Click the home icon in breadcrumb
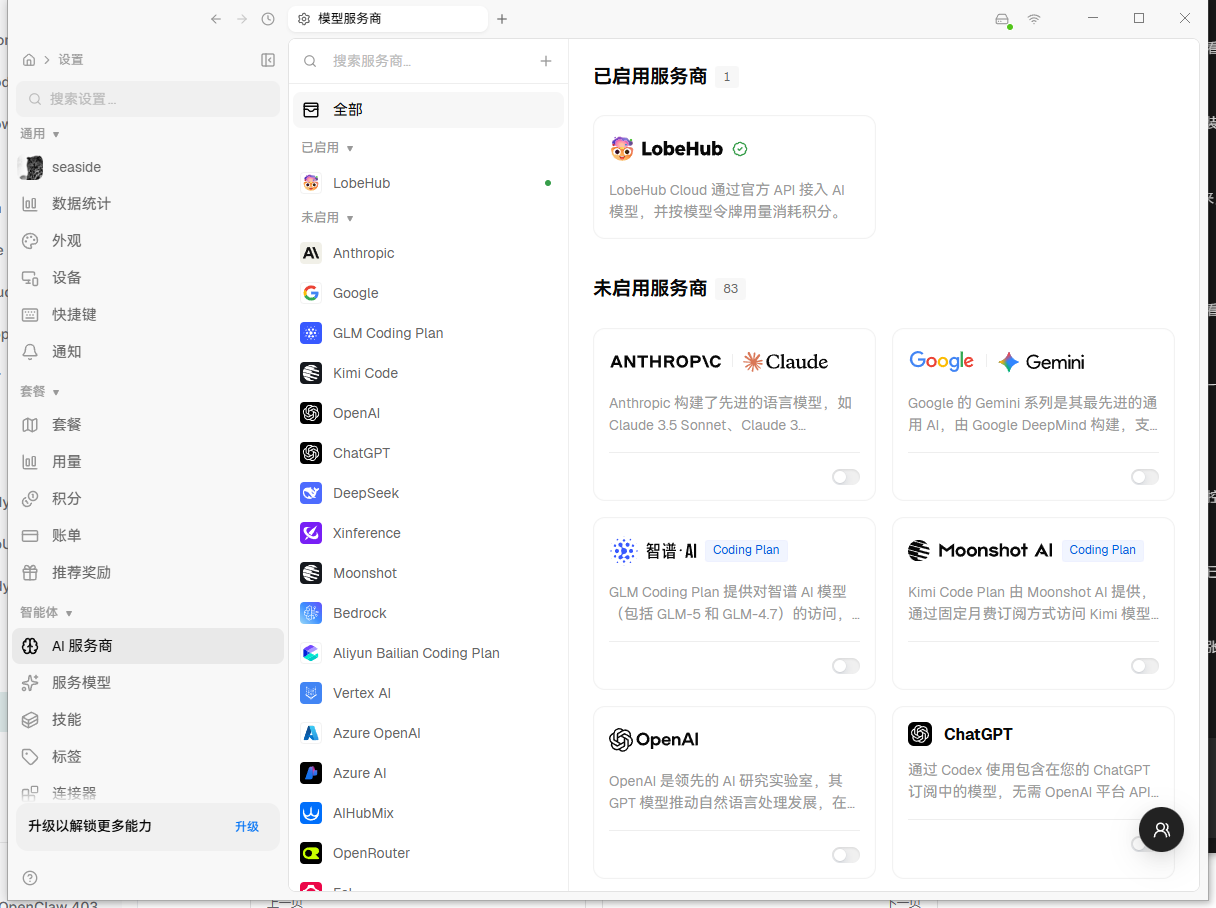Viewport: 1216px width, 908px height. pyautogui.click(x=29, y=60)
